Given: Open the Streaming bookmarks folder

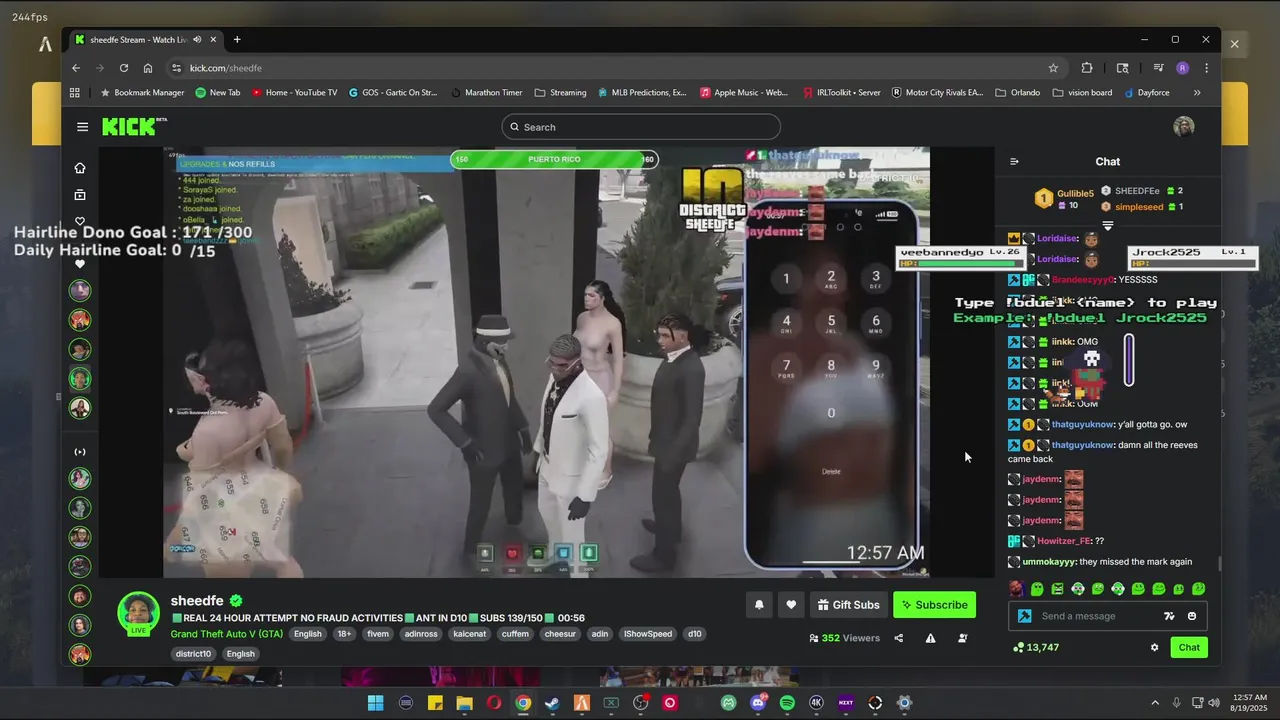Looking at the screenshot, I should pyautogui.click(x=560, y=92).
